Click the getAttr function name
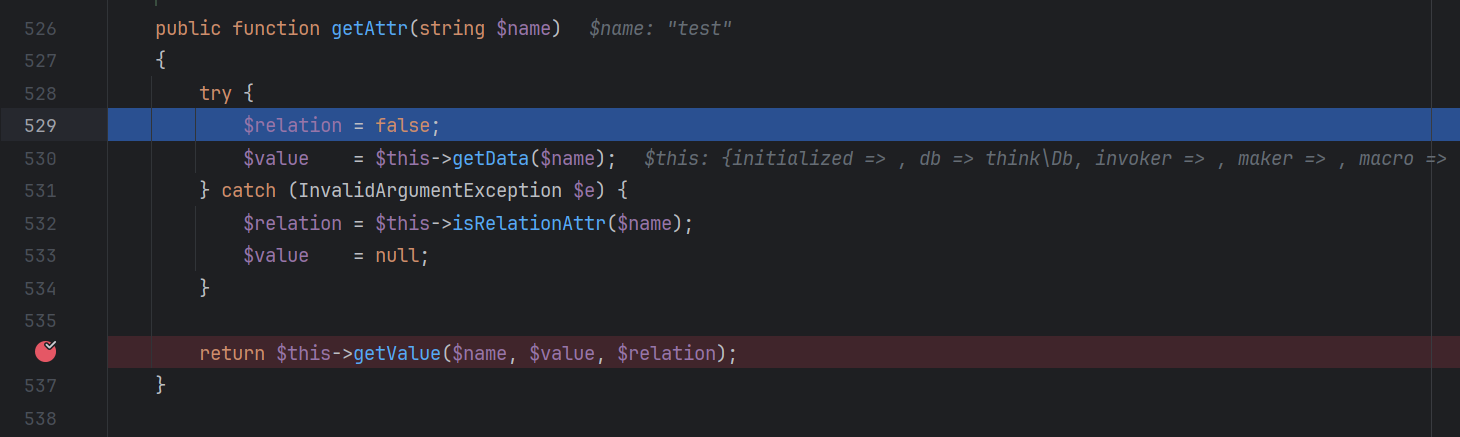Viewport: 1460px width, 437px height. pos(371,29)
